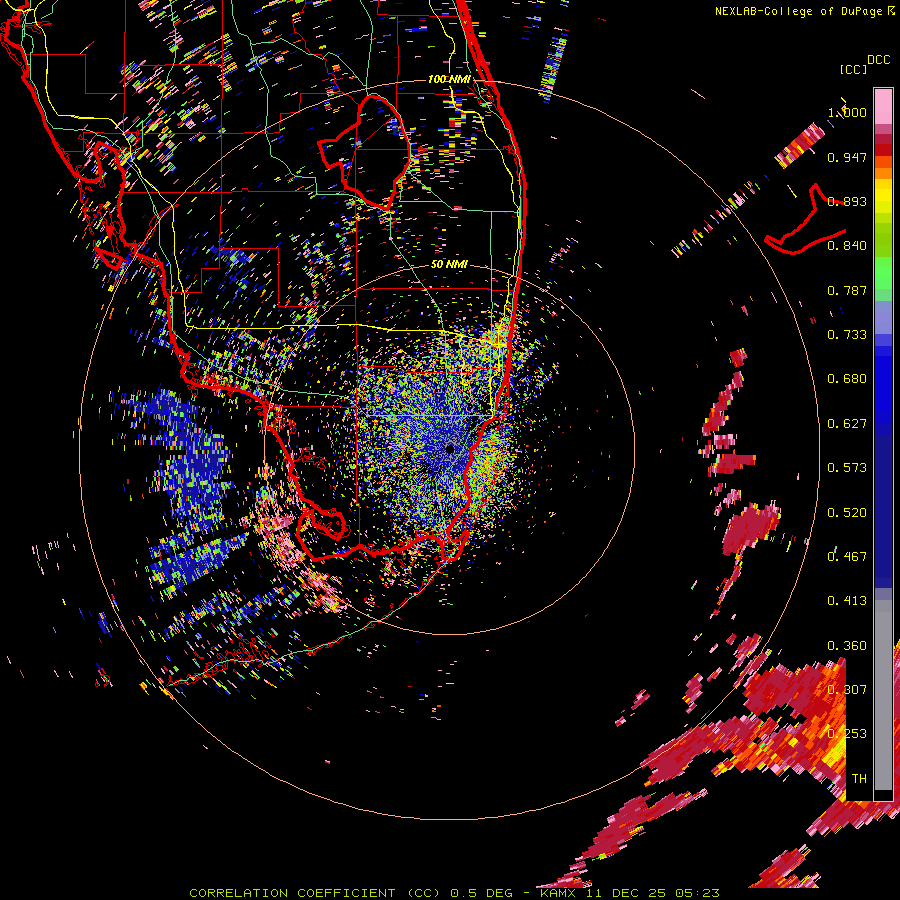This screenshot has height=900, width=900.
Task: Click the [CC] units label
Action: coord(854,69)
